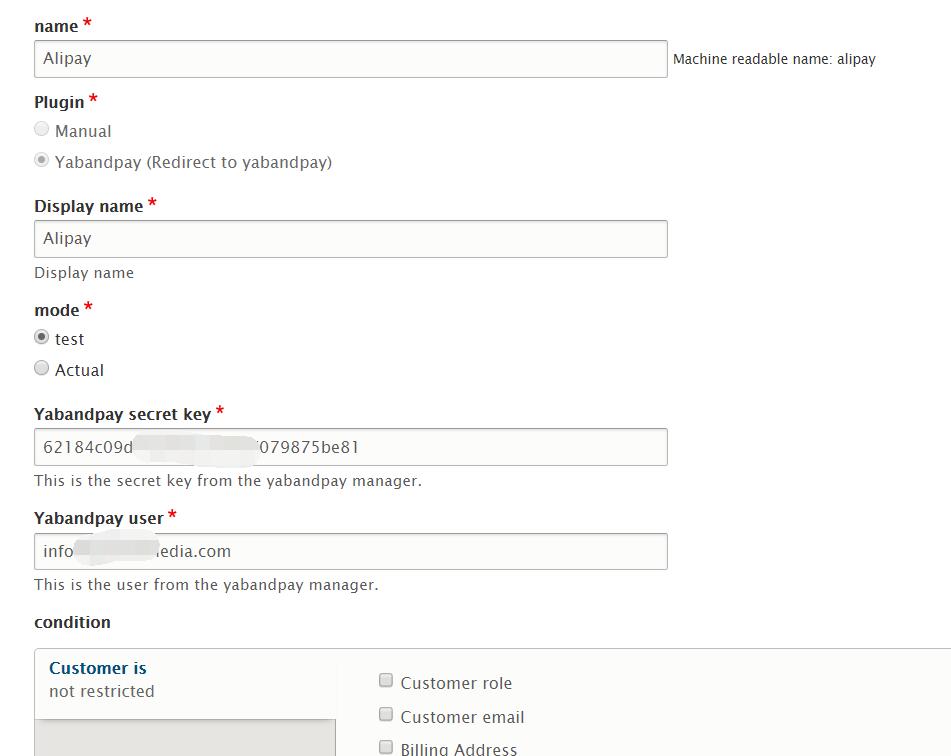
Task: Select the Yabandpay redirect plugin radio button
Action: 42,160
